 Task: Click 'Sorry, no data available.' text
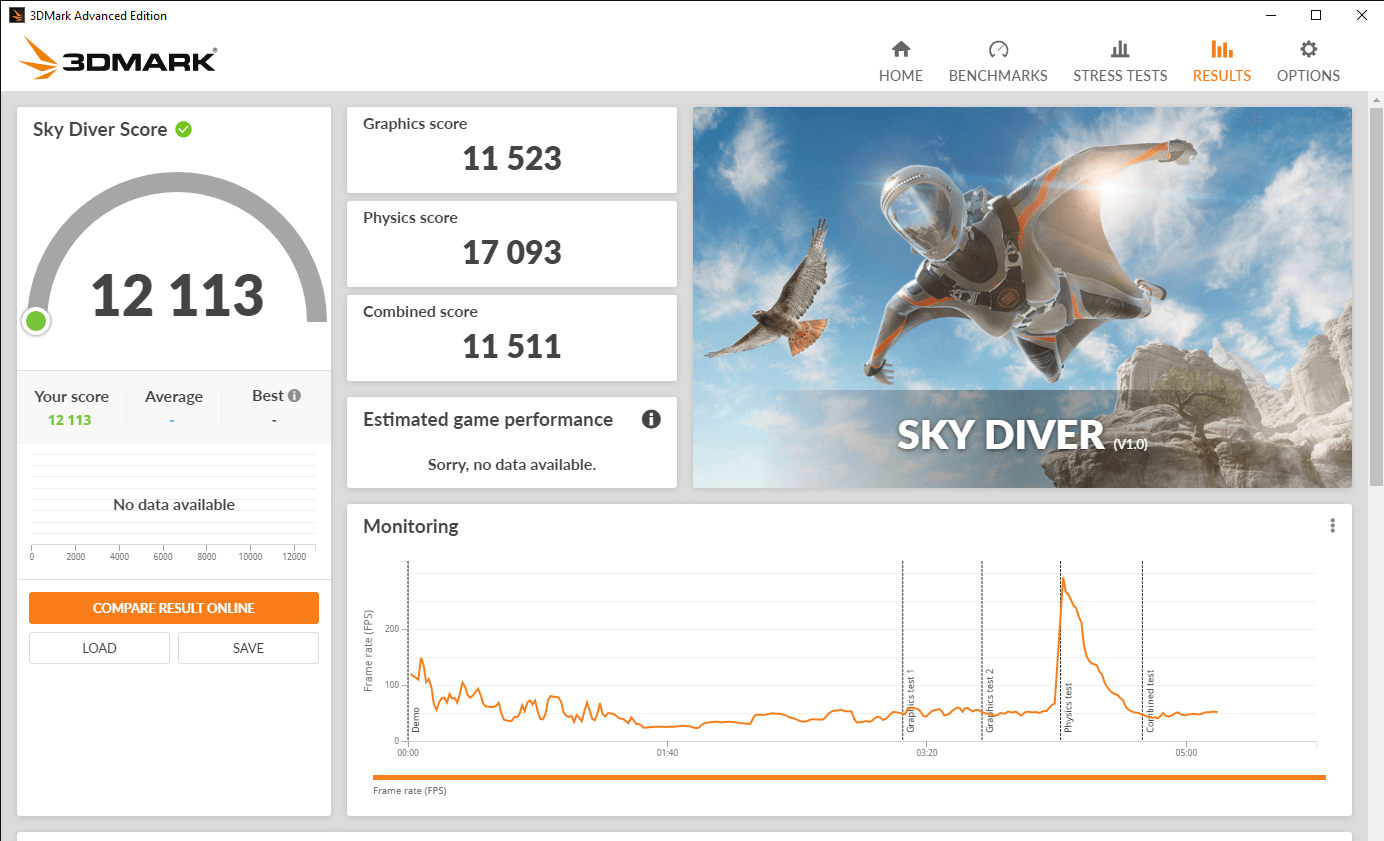pyautogui.click(x=512, y=465)
